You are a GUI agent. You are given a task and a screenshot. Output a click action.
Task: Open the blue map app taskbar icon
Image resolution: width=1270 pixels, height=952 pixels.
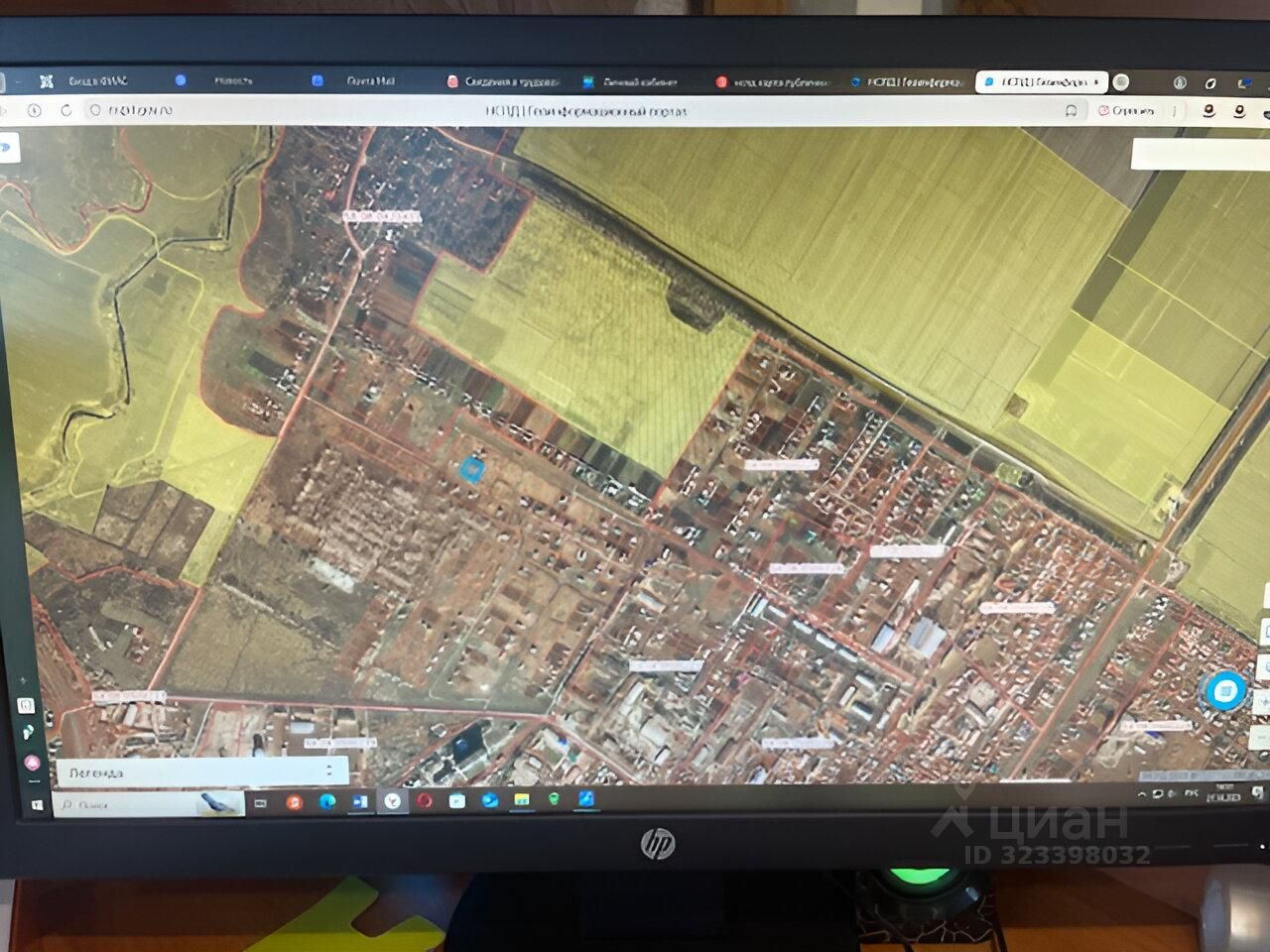point(587,798)
